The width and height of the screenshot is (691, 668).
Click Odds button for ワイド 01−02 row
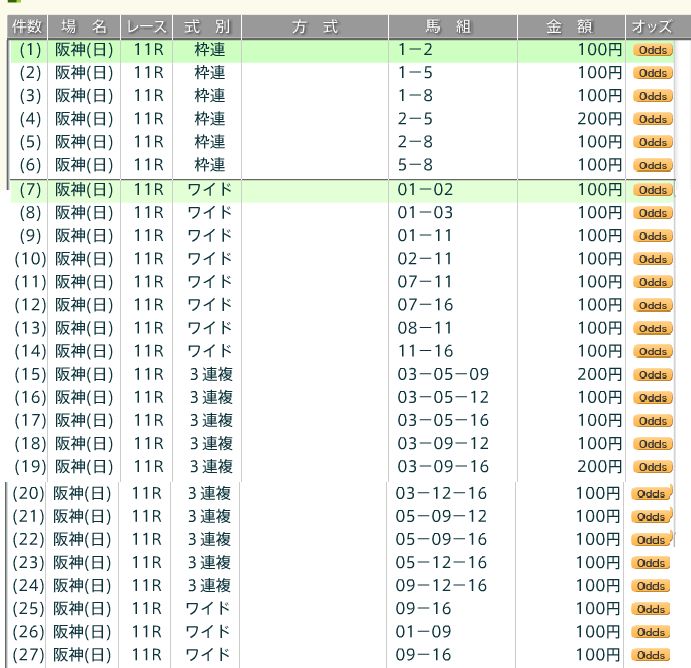point(652,190)
